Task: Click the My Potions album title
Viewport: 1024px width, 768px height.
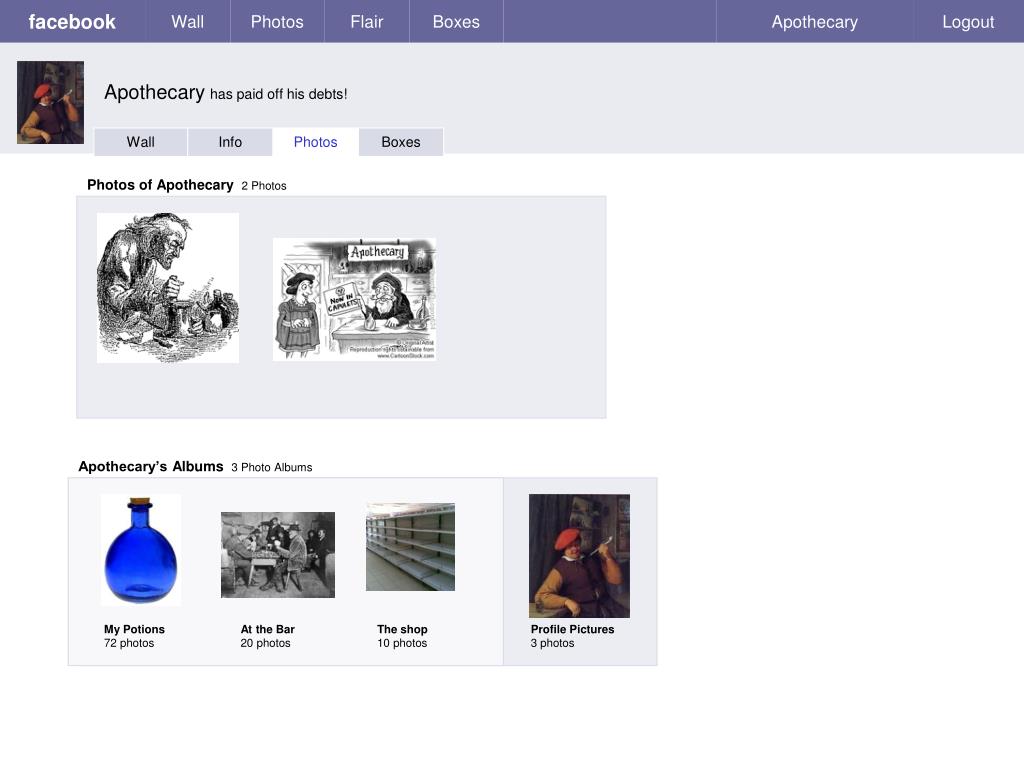Action: [x=134, y=629]
